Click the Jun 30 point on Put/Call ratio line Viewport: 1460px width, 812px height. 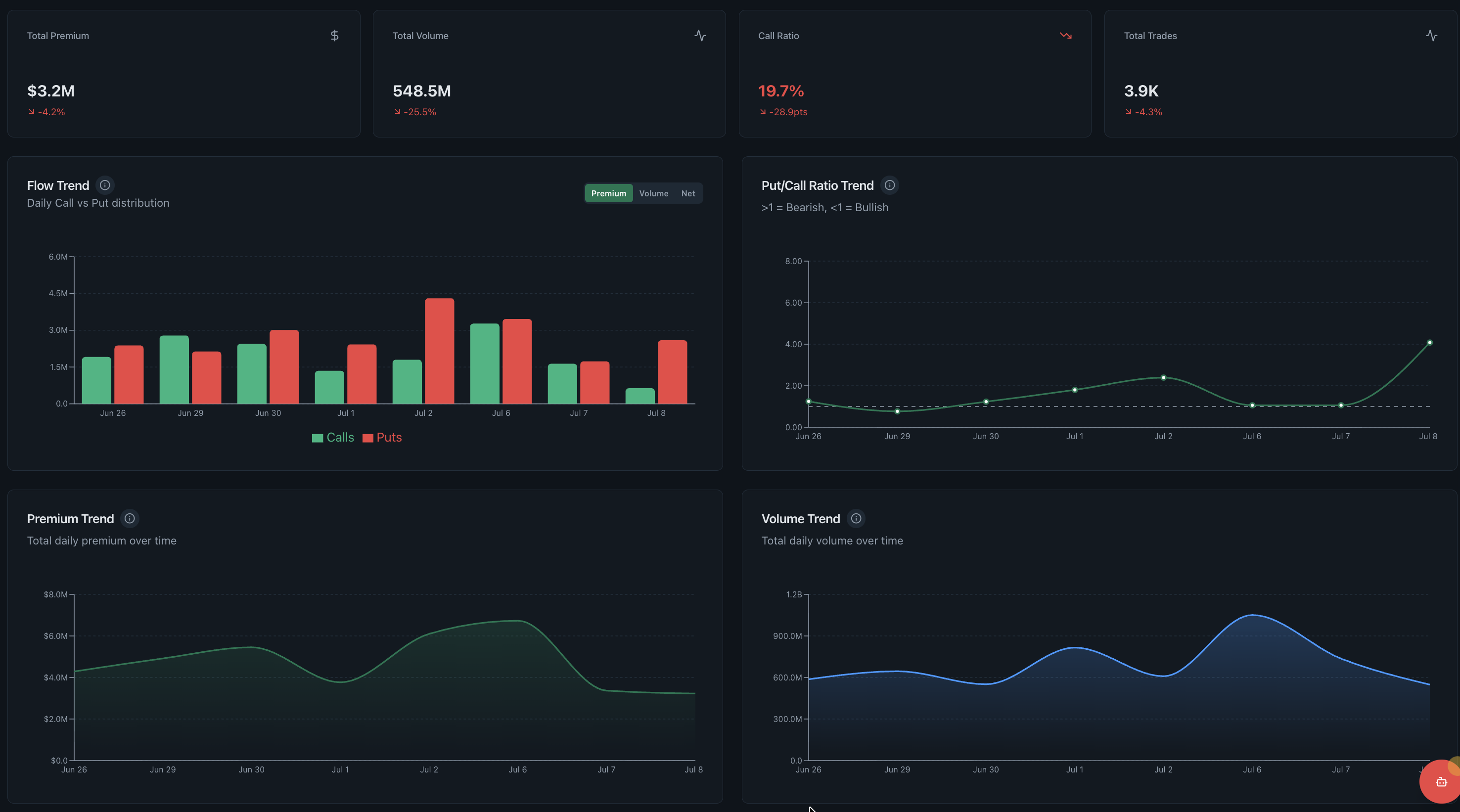click(986, 402)
